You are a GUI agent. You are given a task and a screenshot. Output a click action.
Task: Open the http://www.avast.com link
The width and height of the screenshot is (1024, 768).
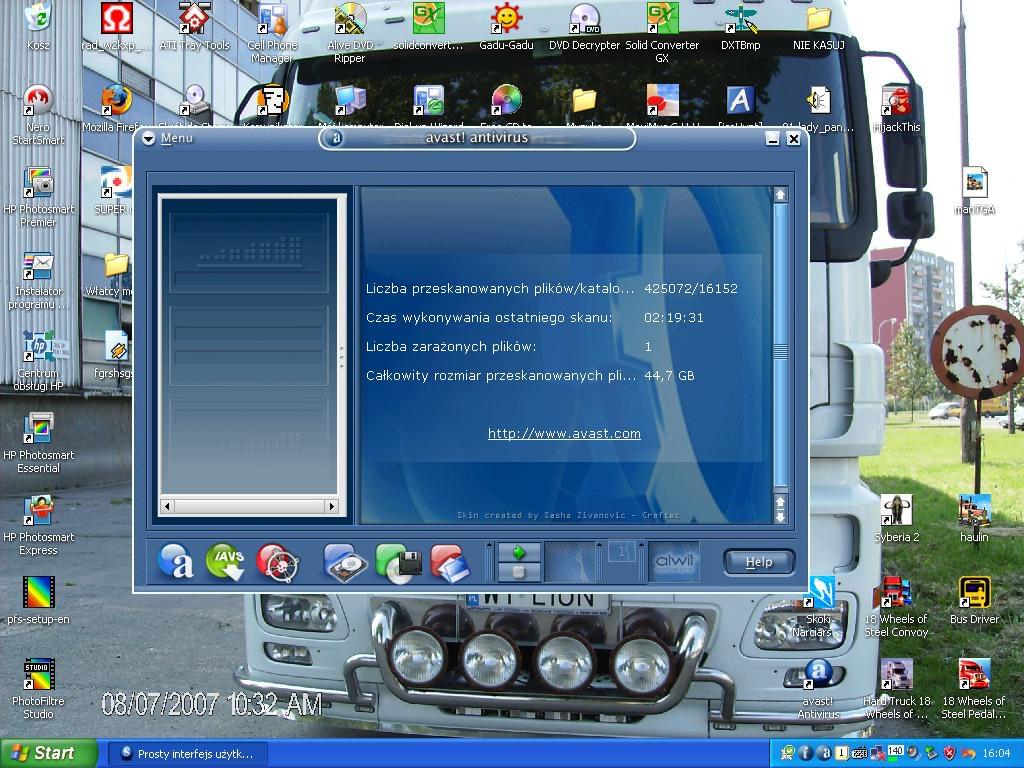(564, 434)
